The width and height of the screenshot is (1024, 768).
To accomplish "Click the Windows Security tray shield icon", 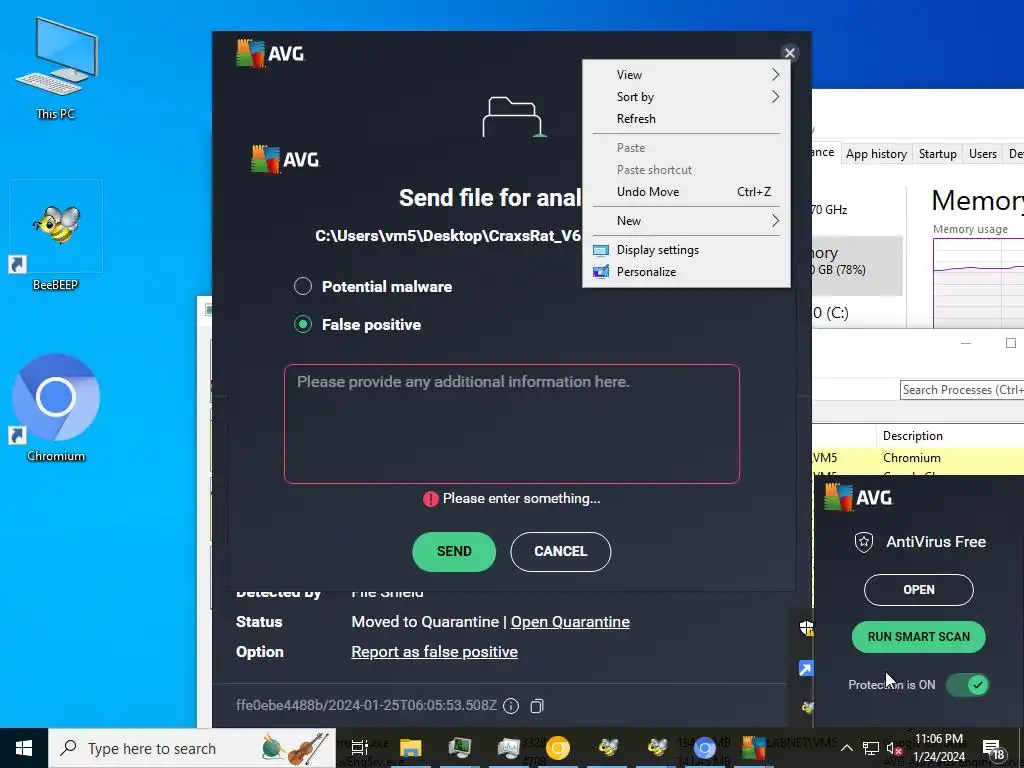I will coord(807,628).
